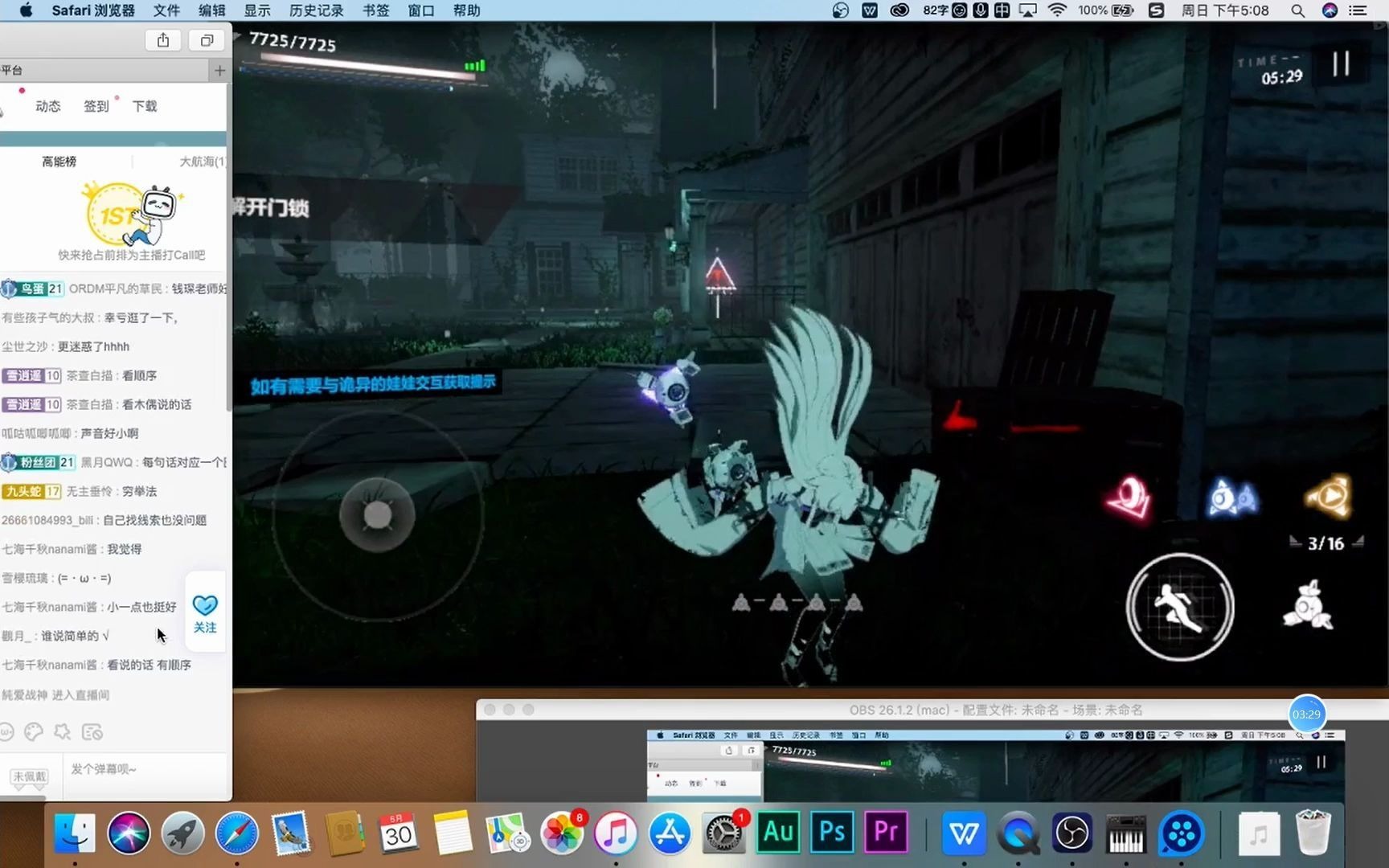Open the Safari浏览器 menu

tap(93, 10)
